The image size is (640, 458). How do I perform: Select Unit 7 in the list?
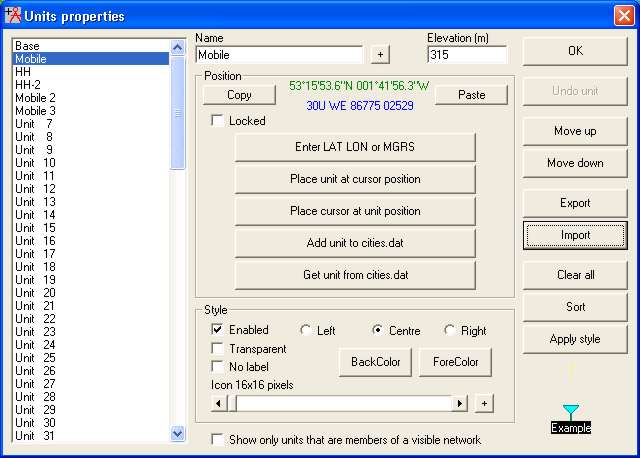point(91,124)
